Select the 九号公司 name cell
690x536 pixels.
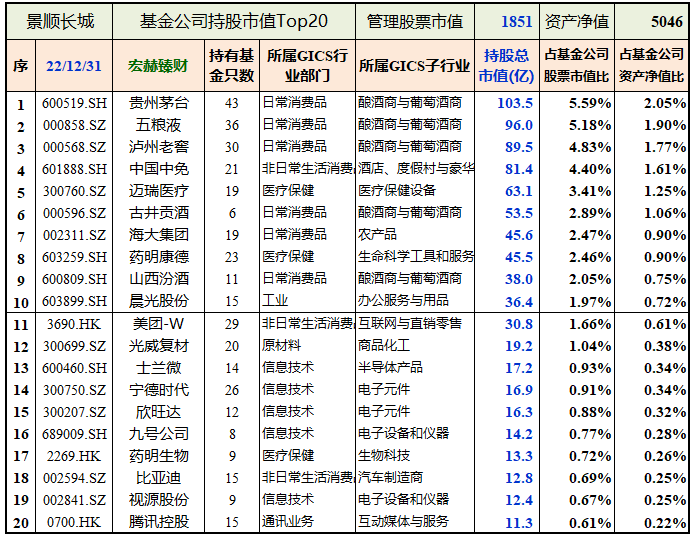[x=158, y=434]
